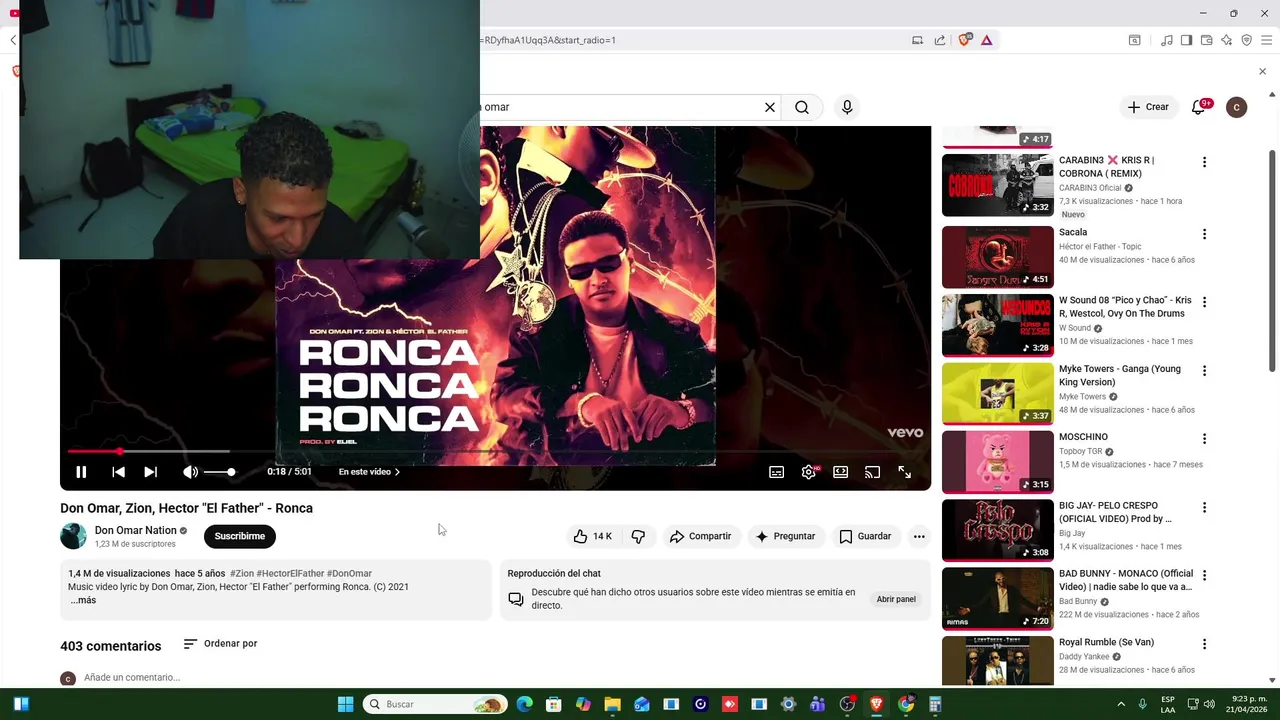Subscribe with the Suscribirme button
This screenshot has height=720, width=1280.
(240, 536)
